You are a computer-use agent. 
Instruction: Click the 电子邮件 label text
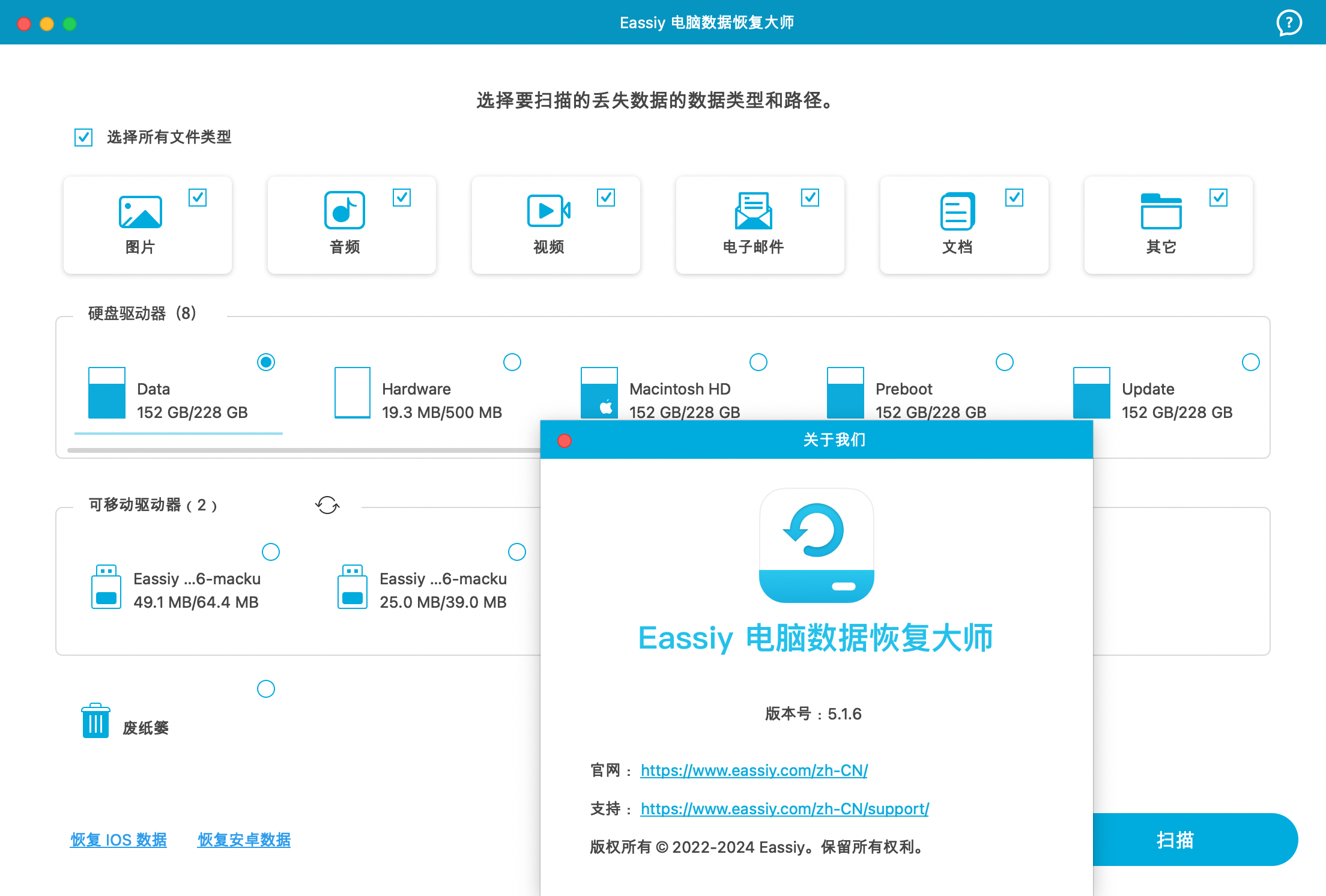(753, 247)
